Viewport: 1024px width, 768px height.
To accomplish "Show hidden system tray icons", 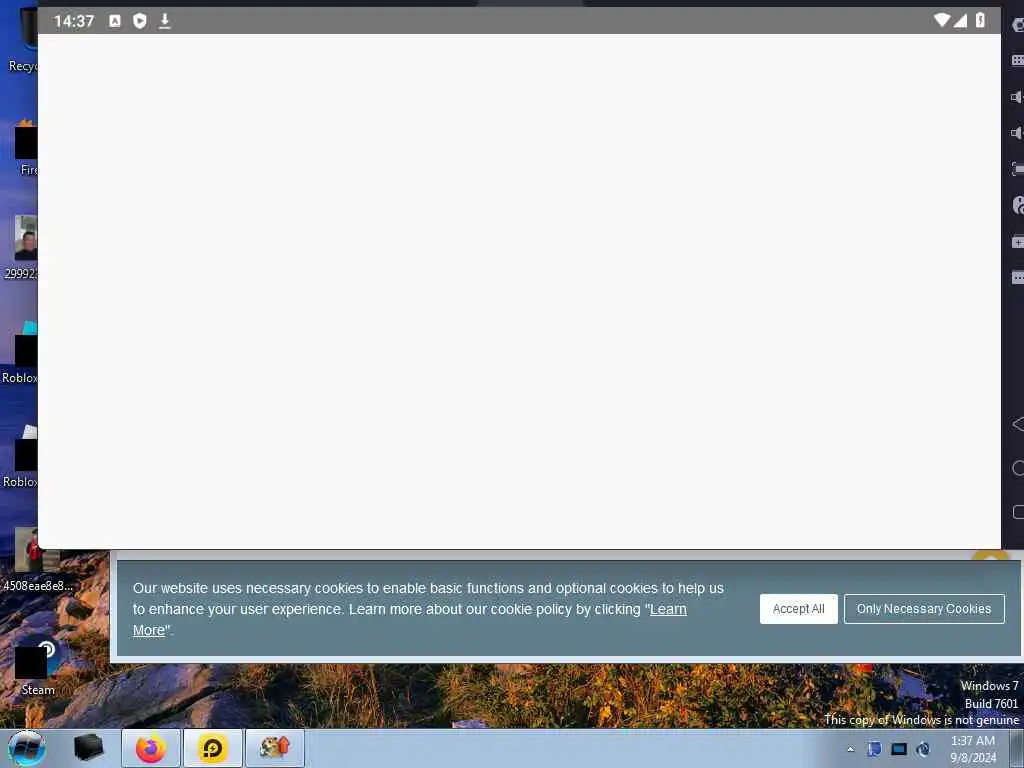I will (850, 750).
